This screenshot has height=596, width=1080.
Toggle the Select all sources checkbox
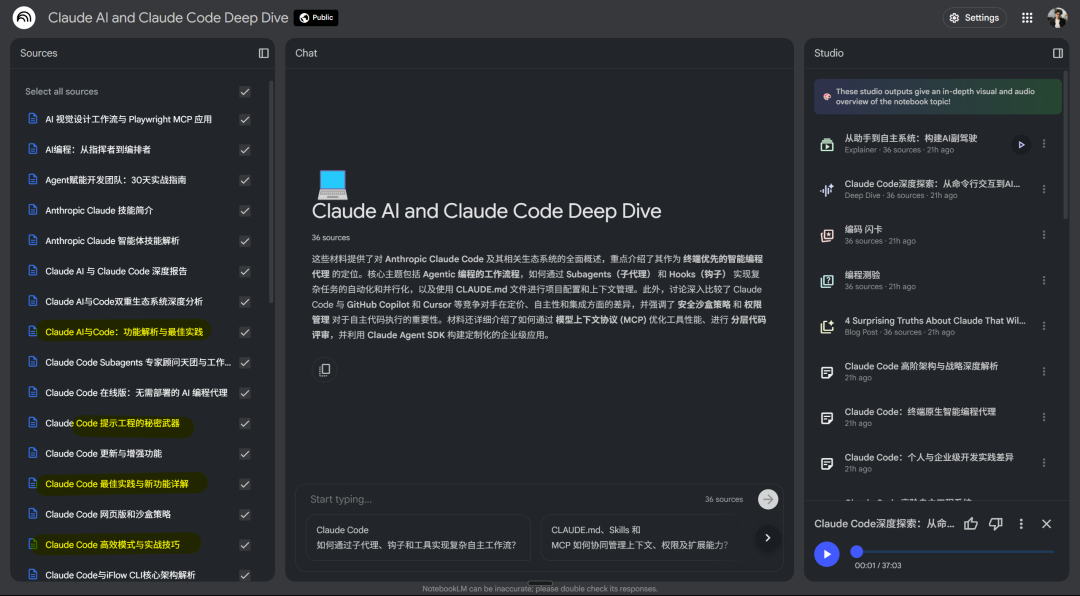tap(245, 92)
